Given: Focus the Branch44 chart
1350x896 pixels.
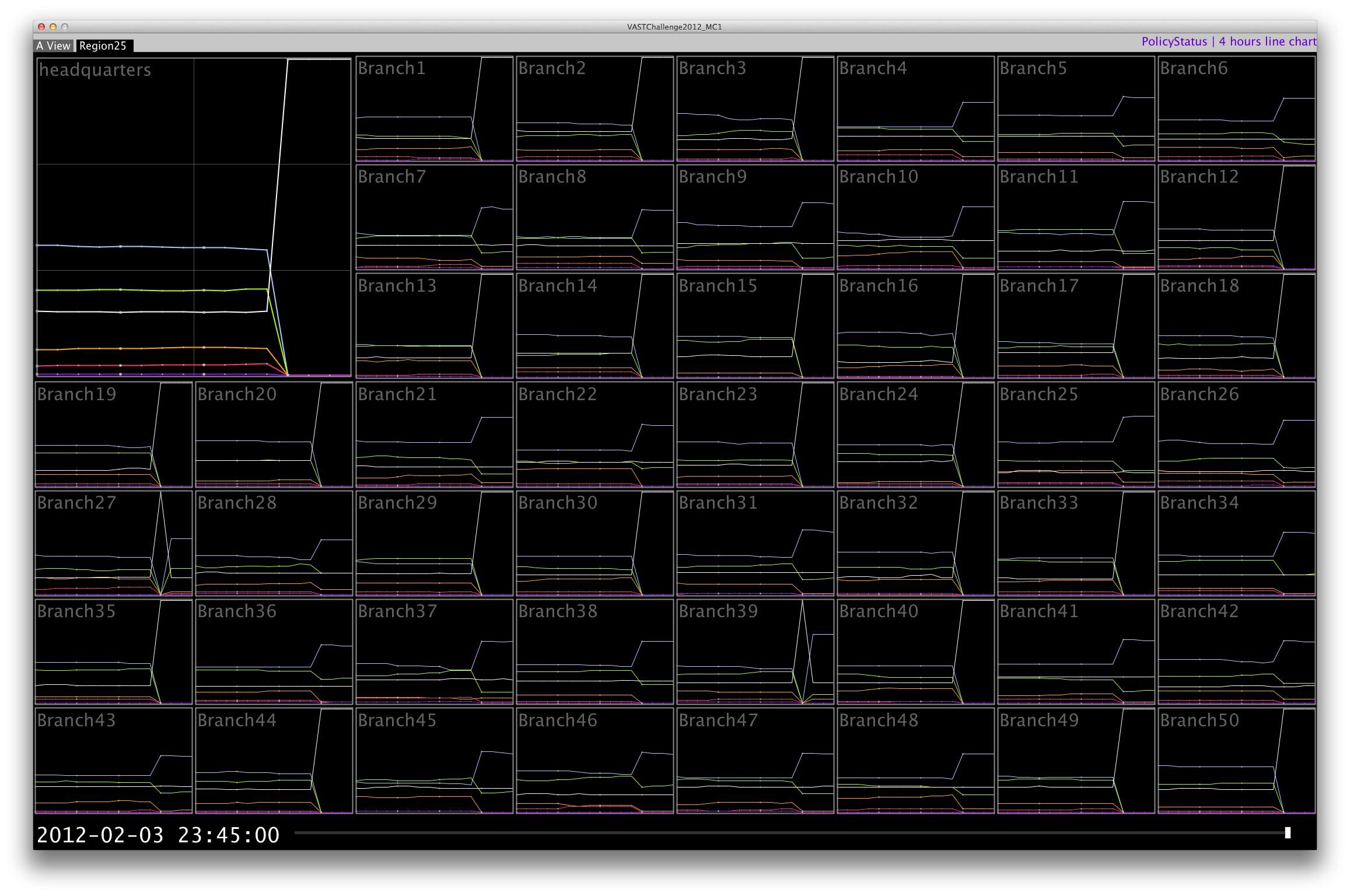Looking at the screenshot, I should click(x=274, y=761).
